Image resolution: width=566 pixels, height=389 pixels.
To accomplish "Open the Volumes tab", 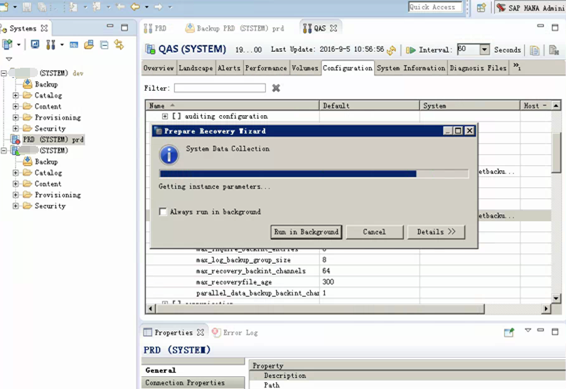I will [x=305, y=68].
